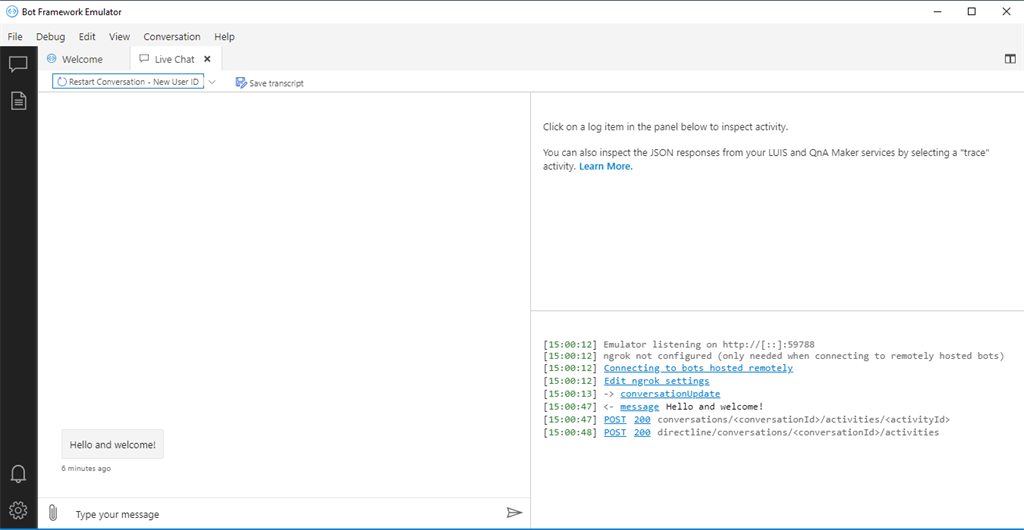Open the notifications bell icon

tap(18, 474)
